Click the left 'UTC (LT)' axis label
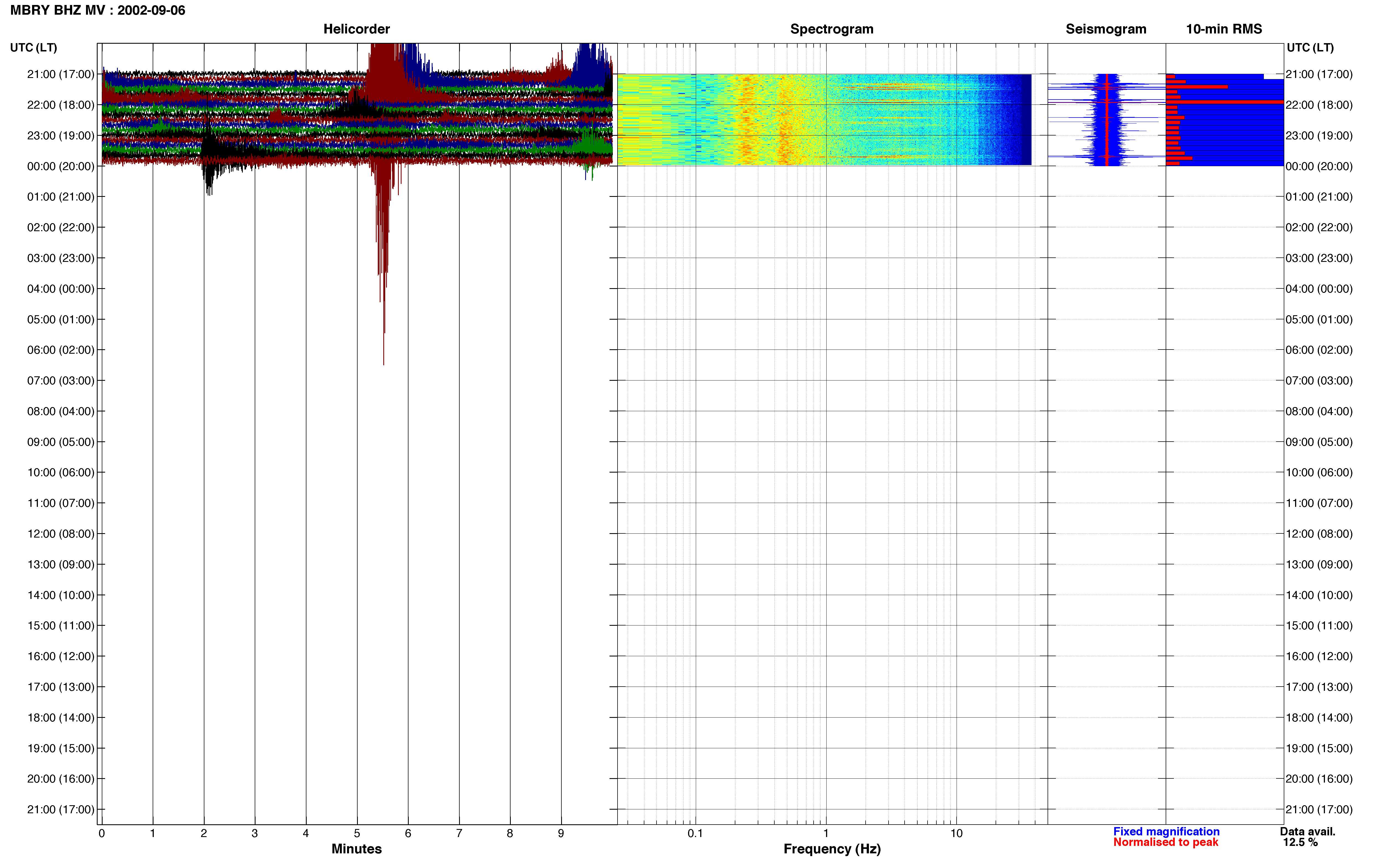This screenshot has height=868, width=1388. click(x=33, y=47)
